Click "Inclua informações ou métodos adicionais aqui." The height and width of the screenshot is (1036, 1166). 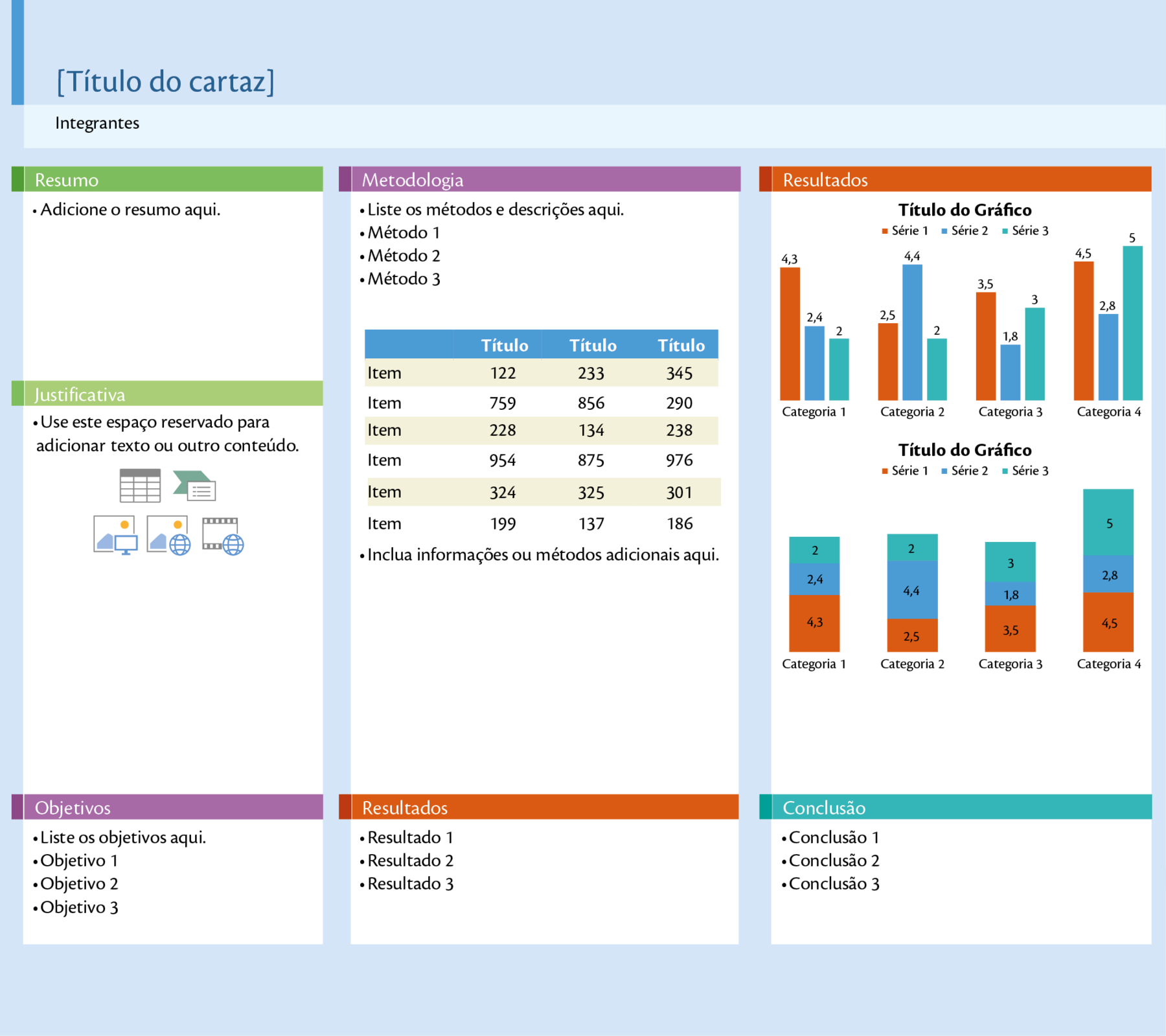[543, 555]
